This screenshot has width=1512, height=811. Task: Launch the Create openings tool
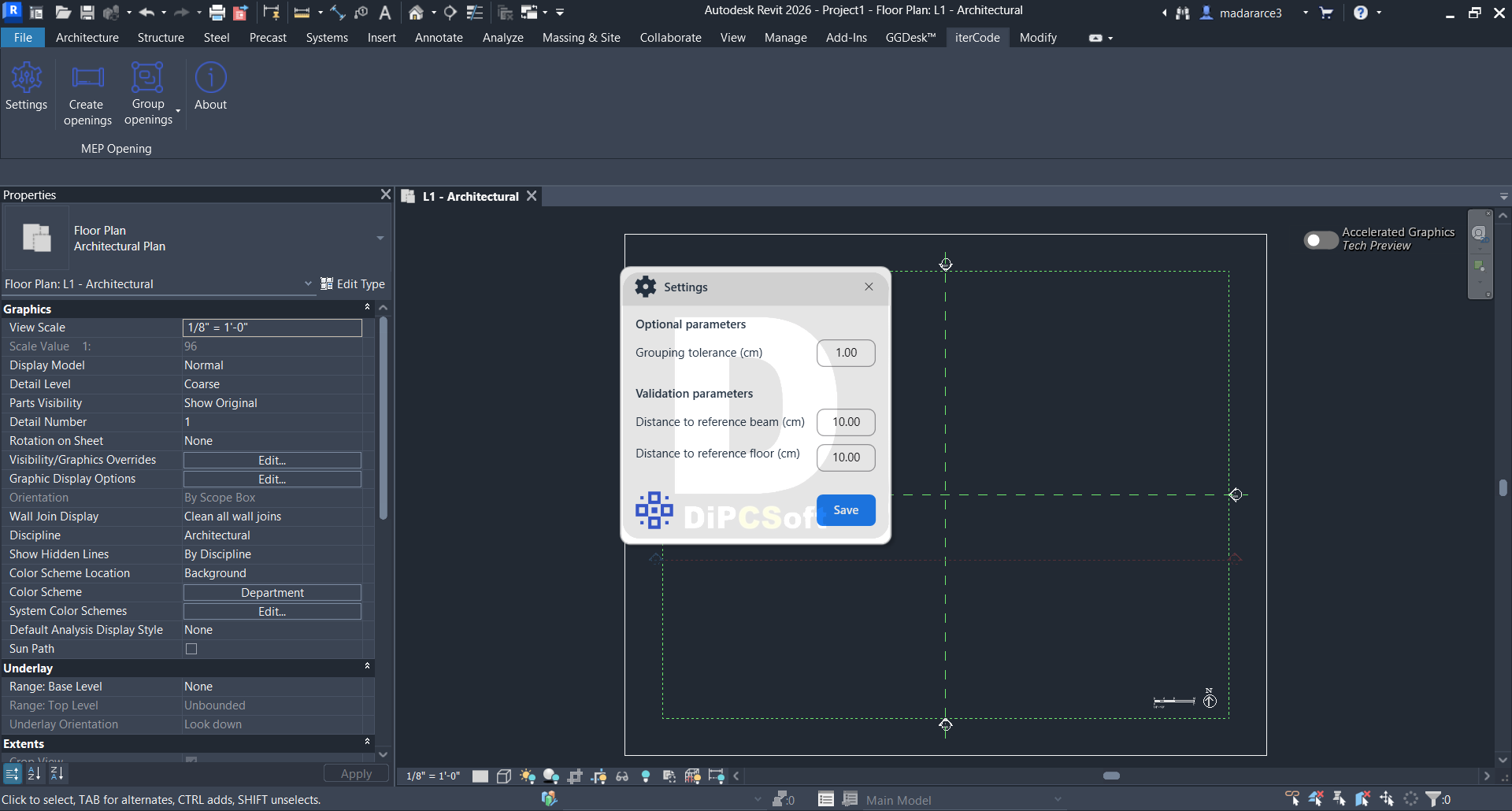(x=87, y=94)
